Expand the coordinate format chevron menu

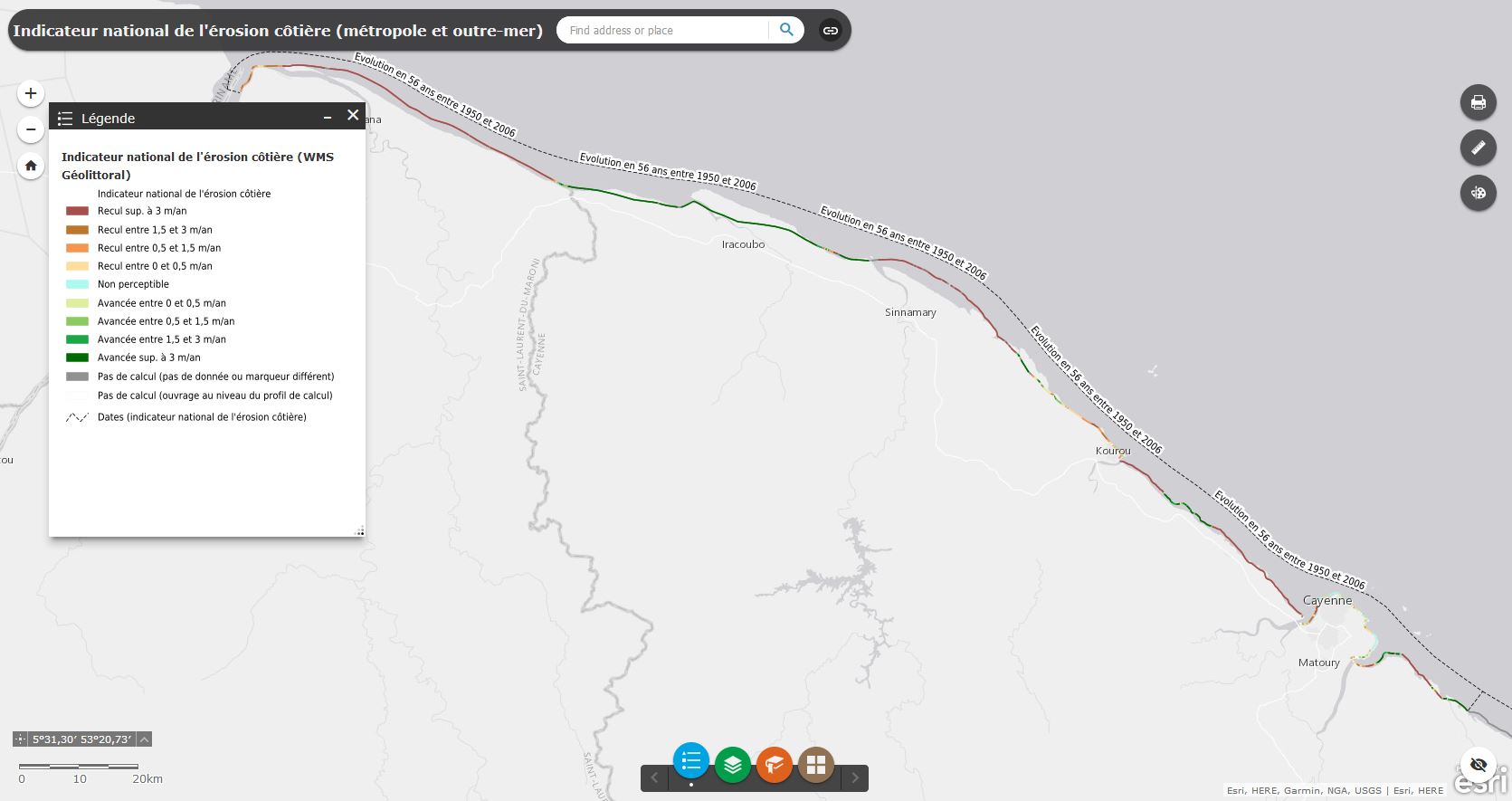click(144, 739)
